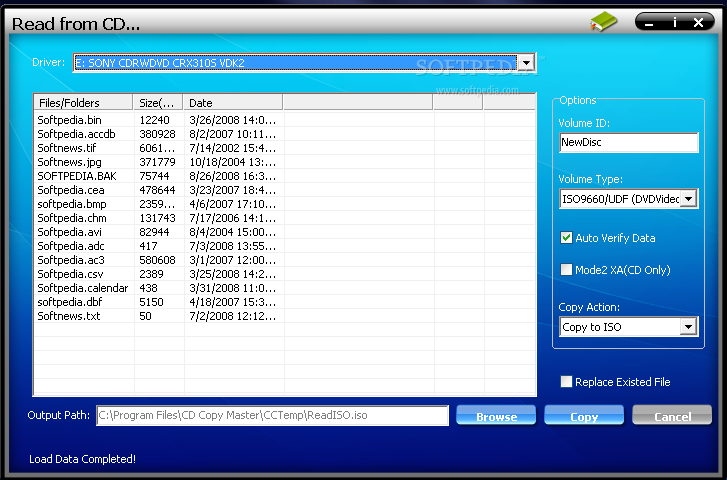Sort by Date column header
Viewport: 727px width, 480px height.
233,102
